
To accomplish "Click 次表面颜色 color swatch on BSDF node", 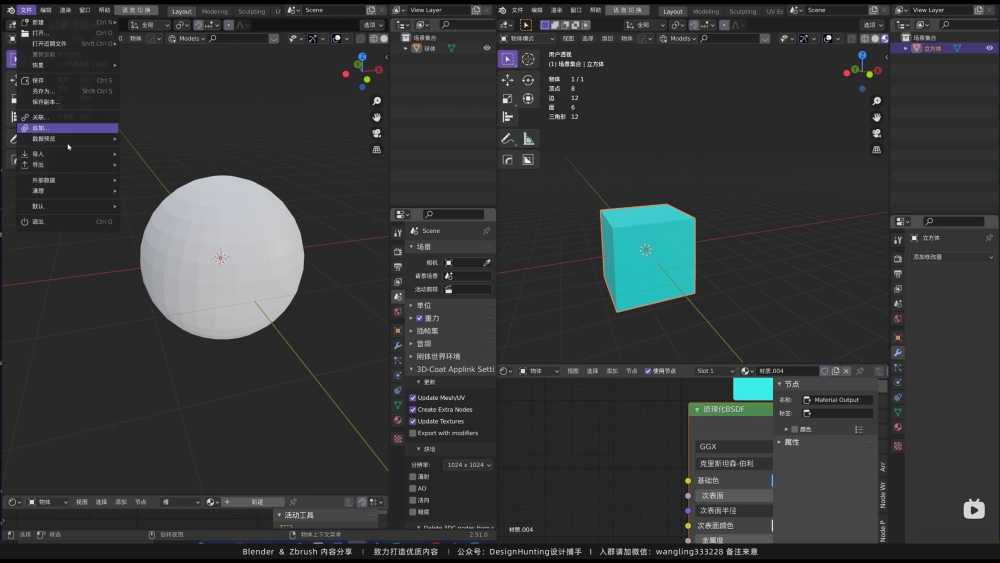I will pos(772,525).
